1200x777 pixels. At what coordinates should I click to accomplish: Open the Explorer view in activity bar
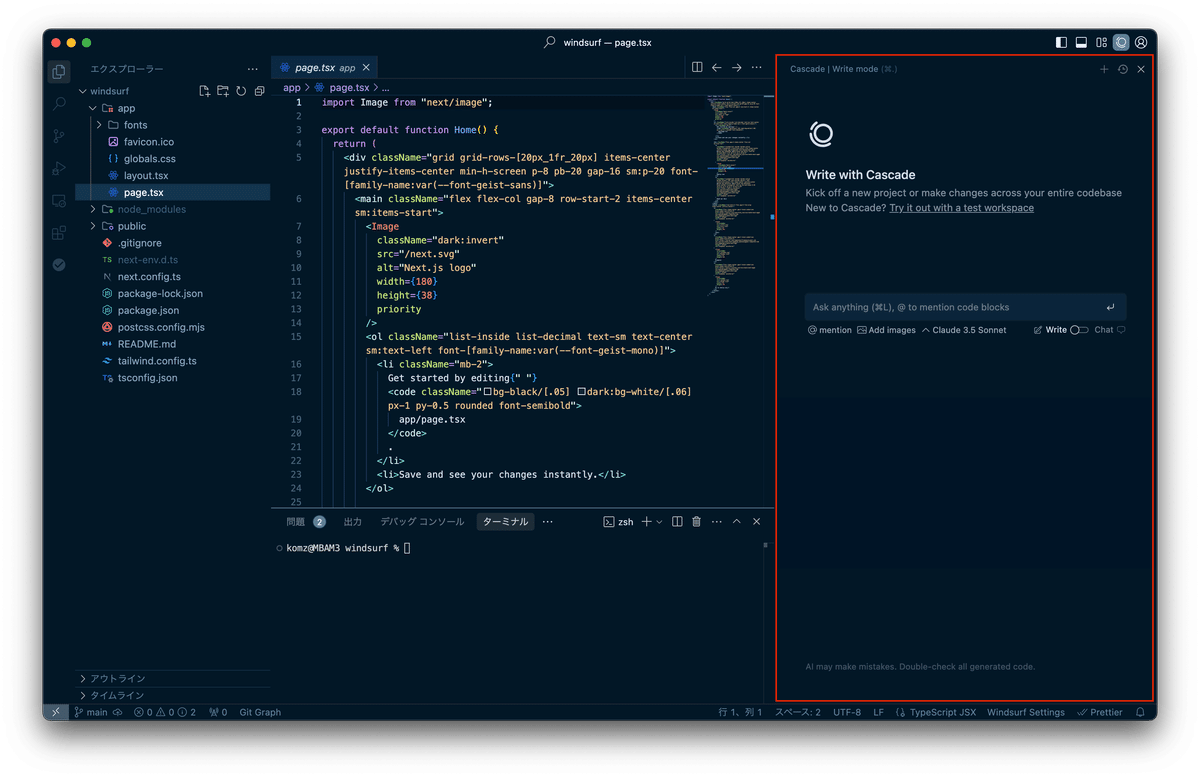pos(59,71)
